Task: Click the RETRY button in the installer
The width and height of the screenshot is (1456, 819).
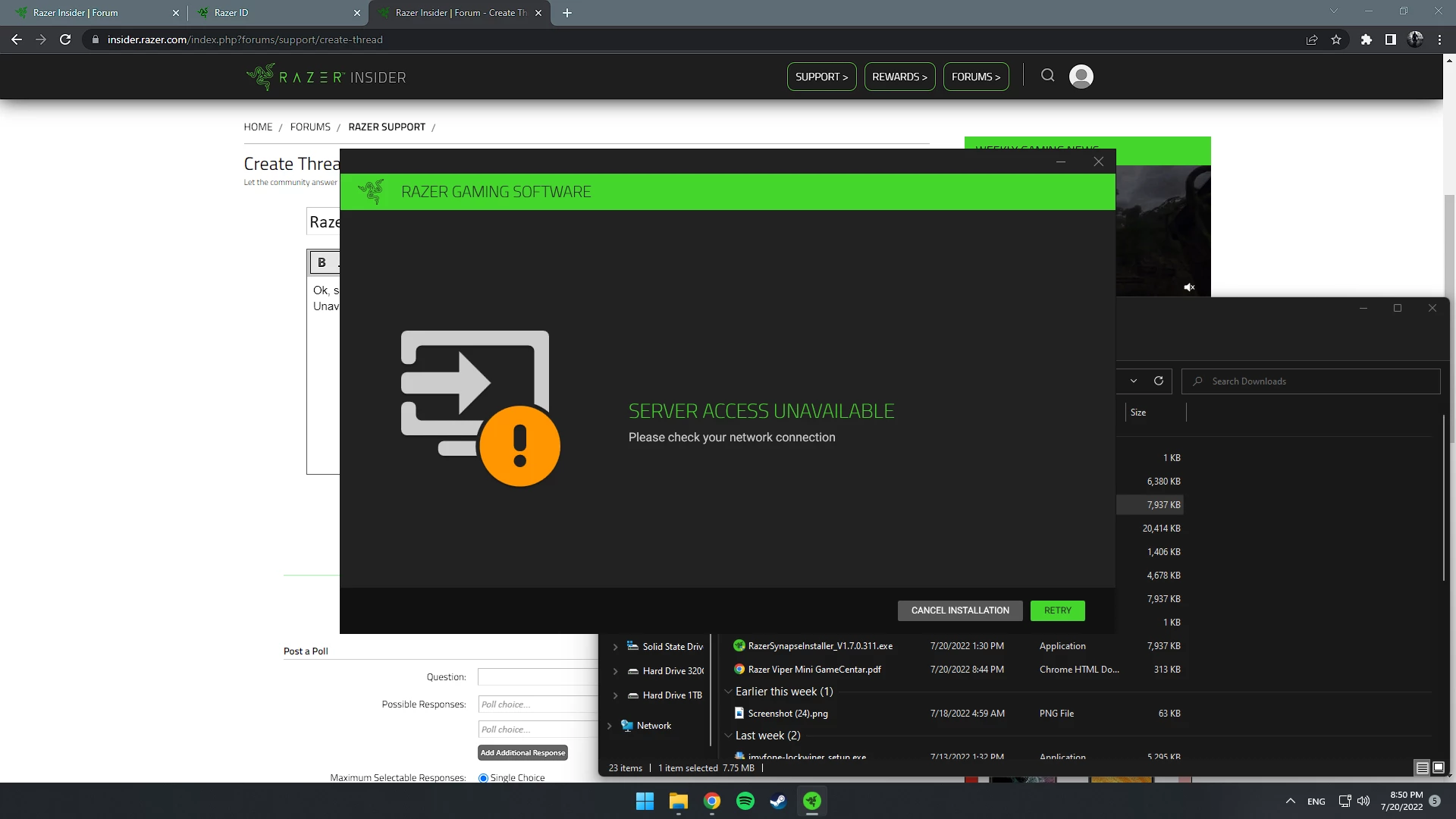Action: click(x=1057, y=610)
